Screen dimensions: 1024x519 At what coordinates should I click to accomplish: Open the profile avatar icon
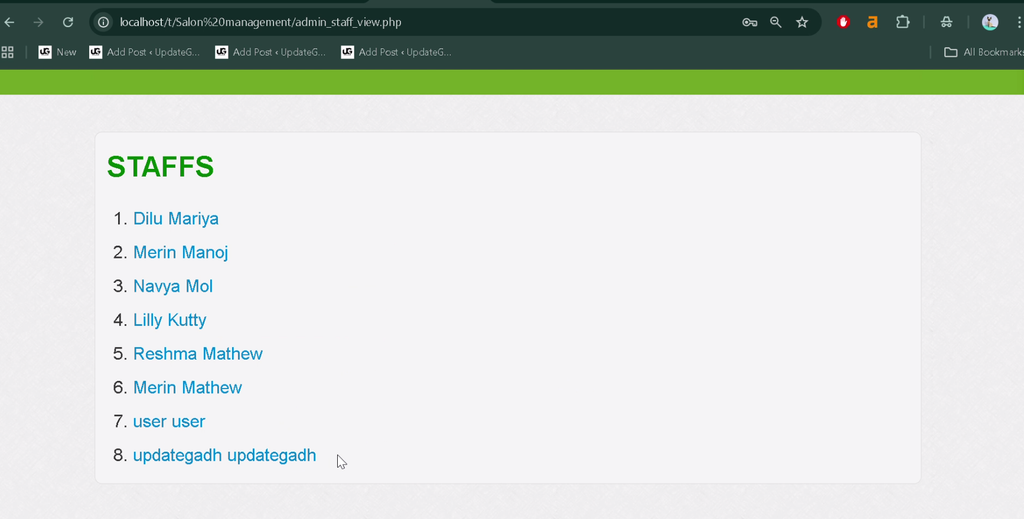(990, 22)
